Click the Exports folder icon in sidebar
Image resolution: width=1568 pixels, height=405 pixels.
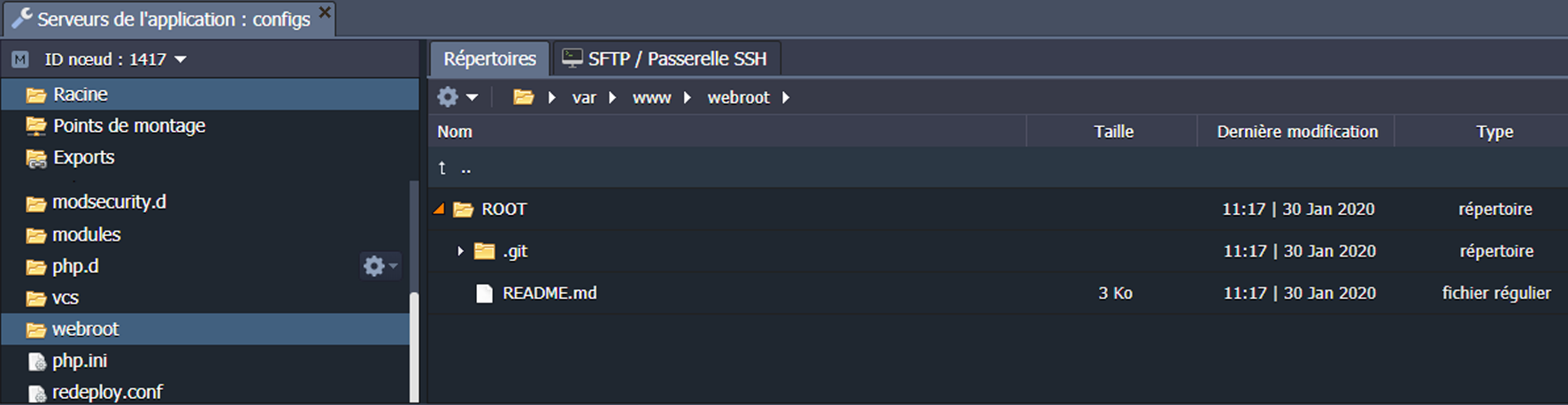[36, 158]
